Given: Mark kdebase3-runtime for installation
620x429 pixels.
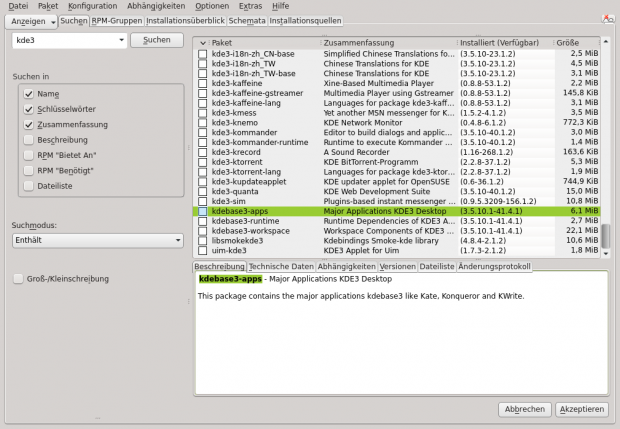Looking at the screenshot, I should point(202,221).
